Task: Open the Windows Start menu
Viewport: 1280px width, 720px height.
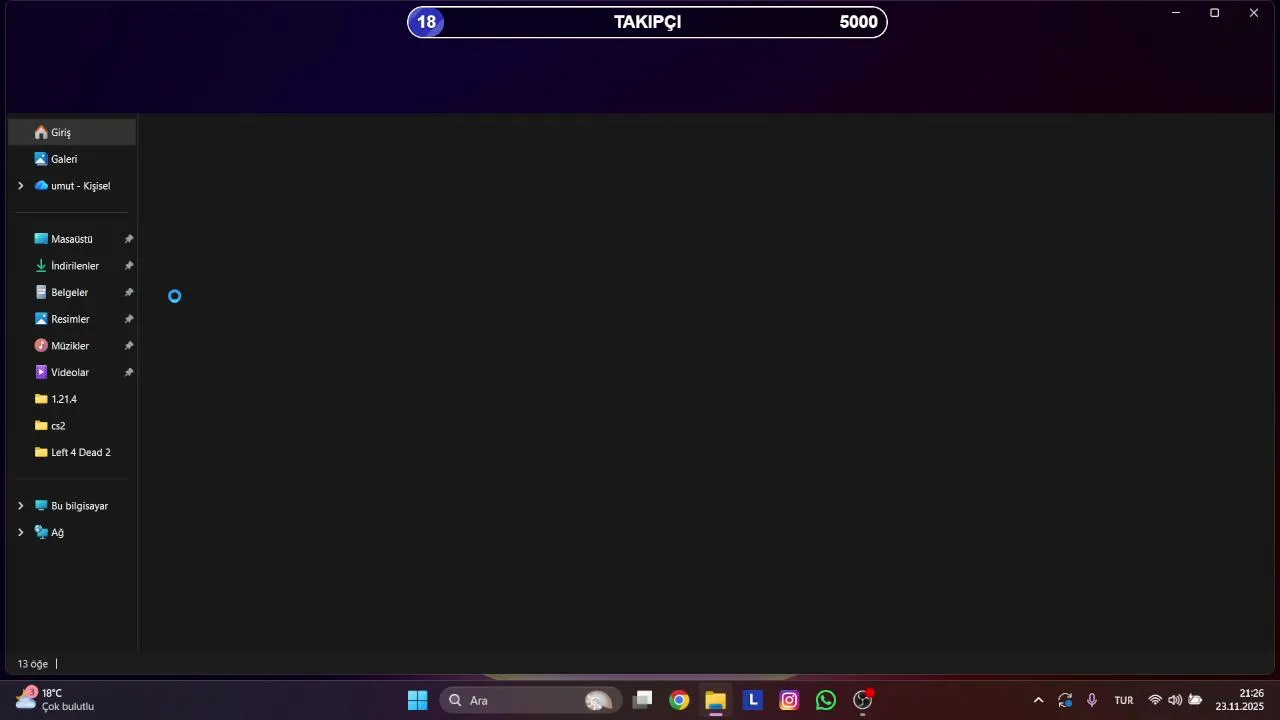Action: (x=418, y=700)
